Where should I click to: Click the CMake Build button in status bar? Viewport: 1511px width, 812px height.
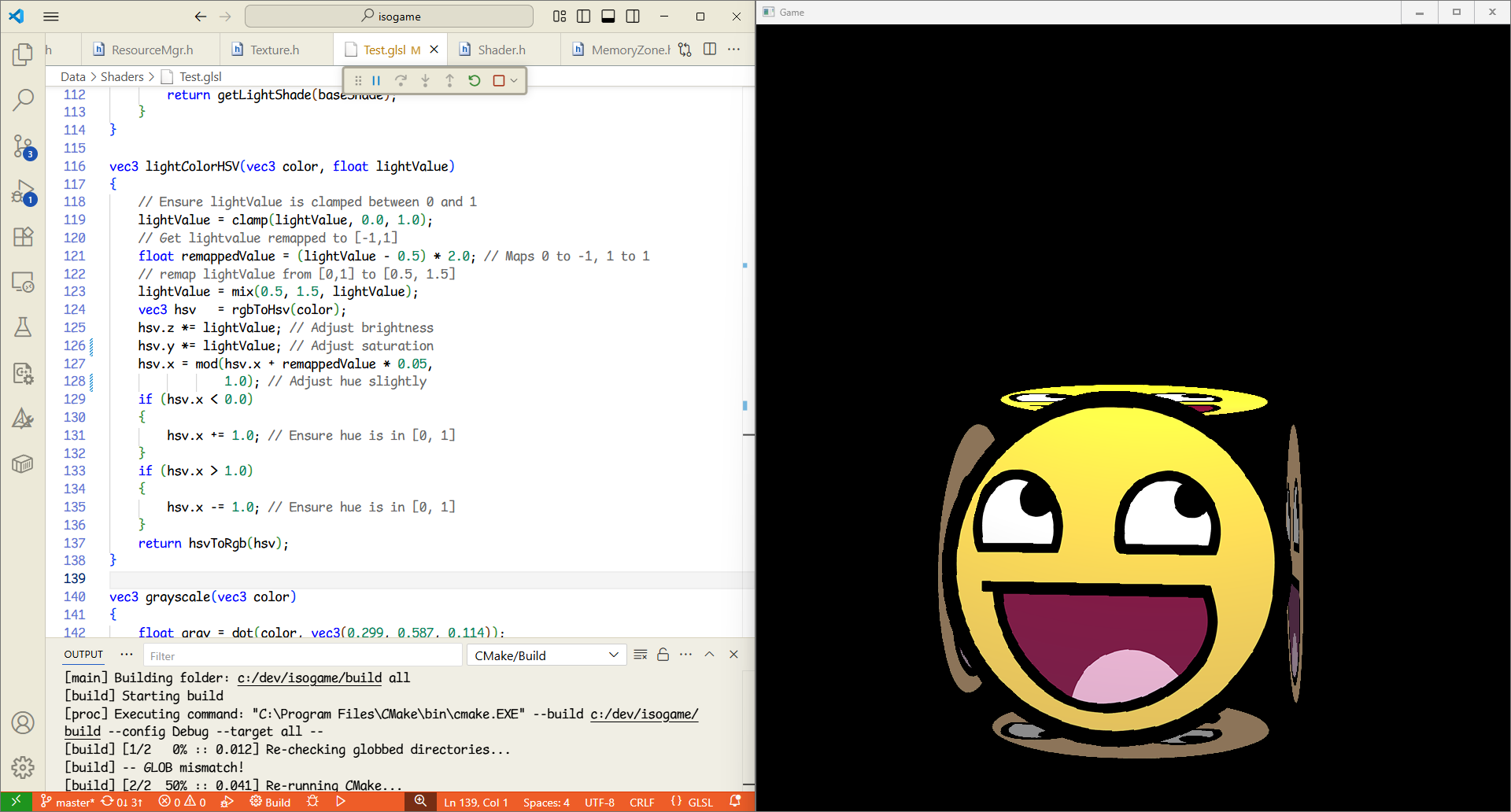(x=270, y=802)
